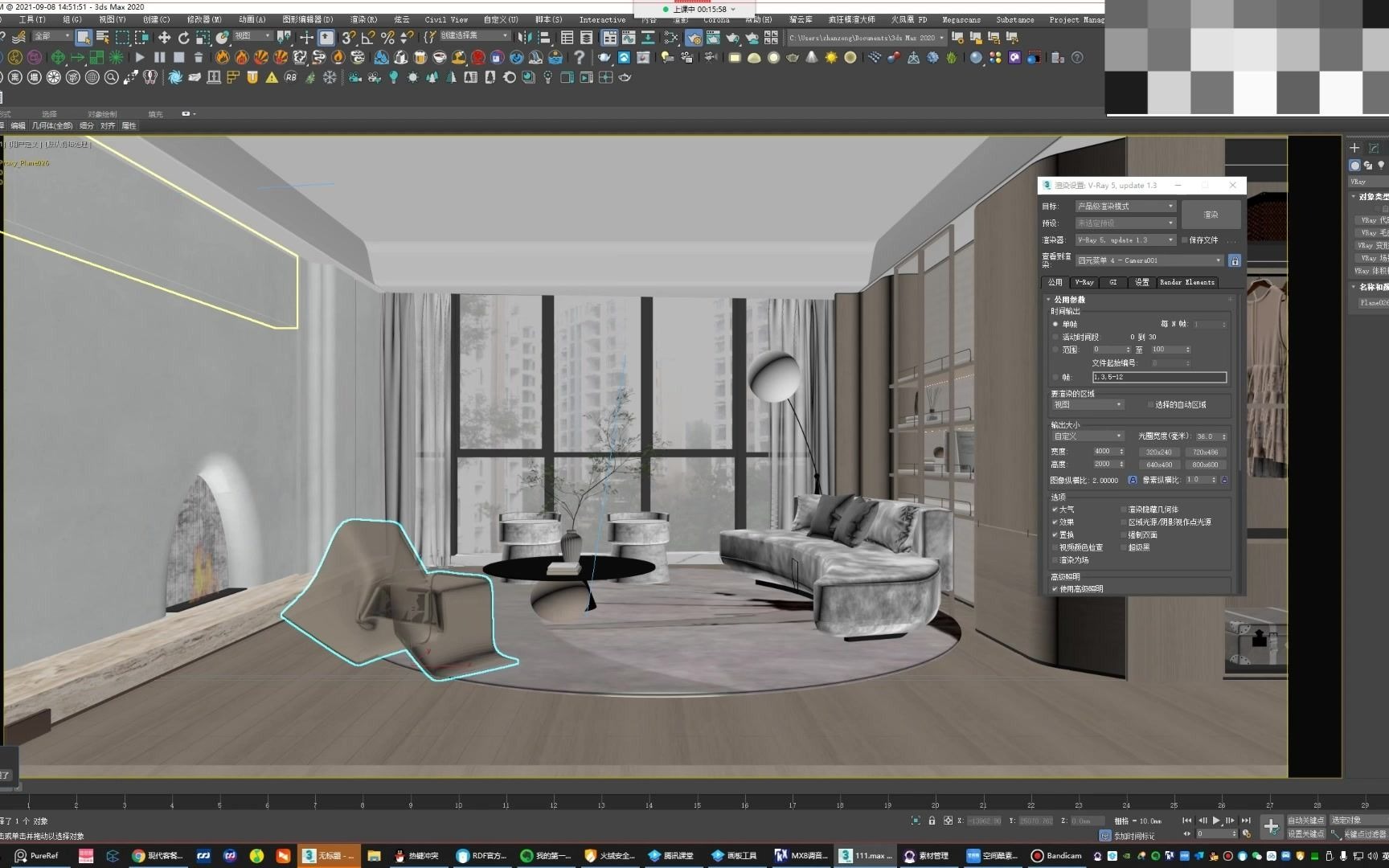Click the pixel aspect ratio lock toggle
1389x868 pixels.
coord(1223,480)
